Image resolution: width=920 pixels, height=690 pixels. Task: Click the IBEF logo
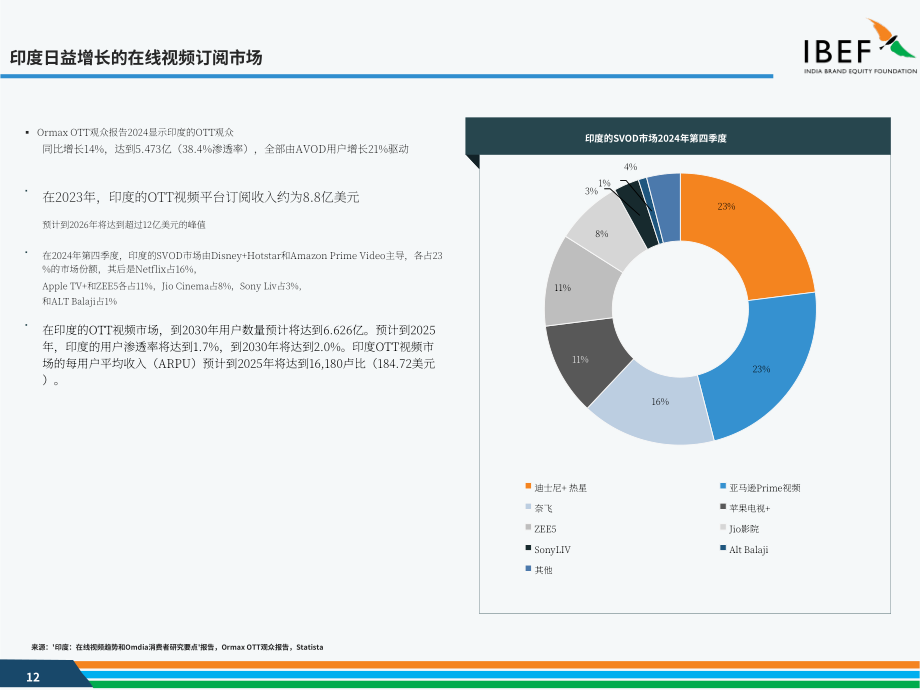pyautogui.click(x=860, y=46)
